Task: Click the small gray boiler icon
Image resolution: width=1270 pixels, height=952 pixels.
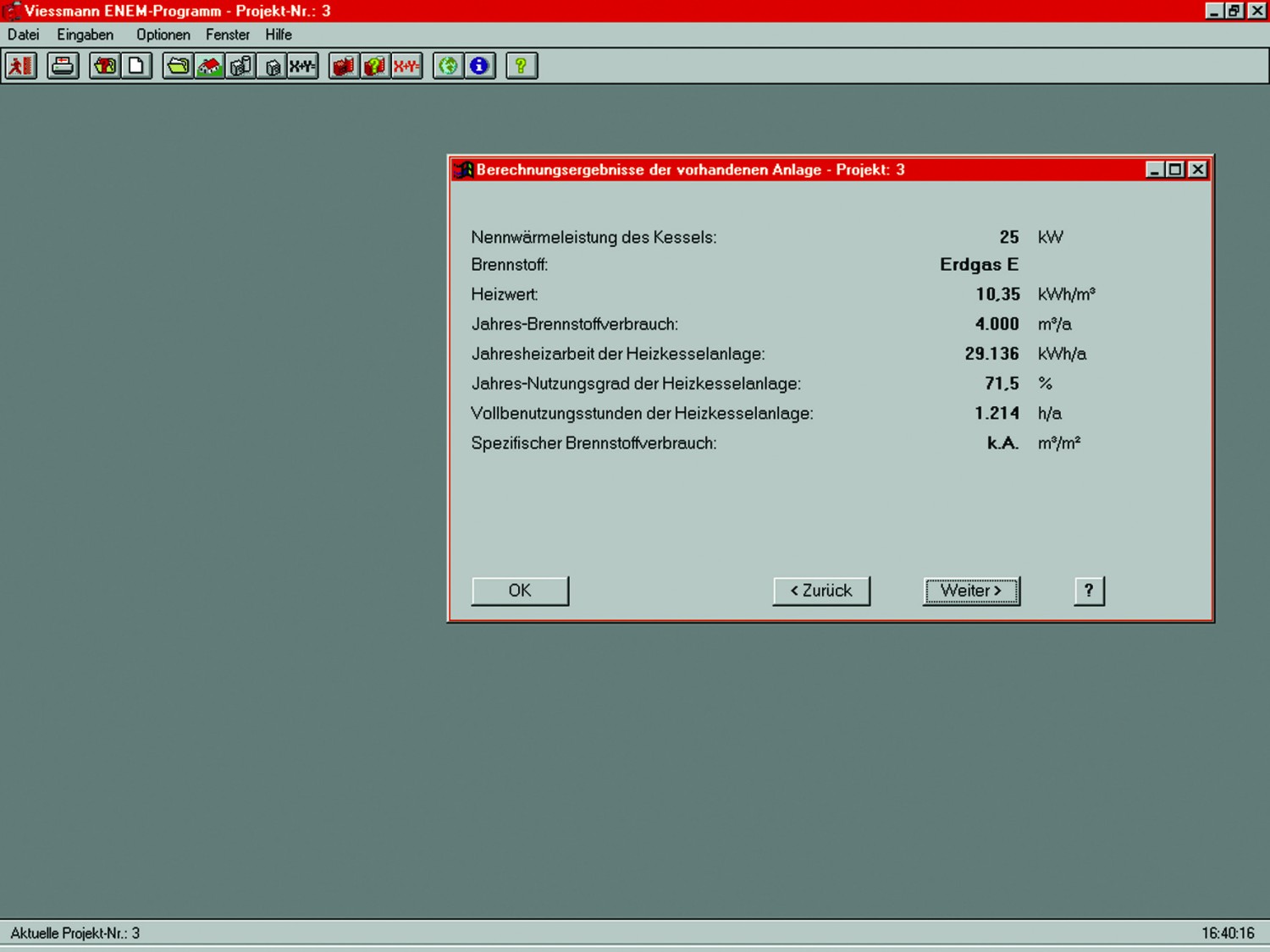Action: click(x=272, y=66)
